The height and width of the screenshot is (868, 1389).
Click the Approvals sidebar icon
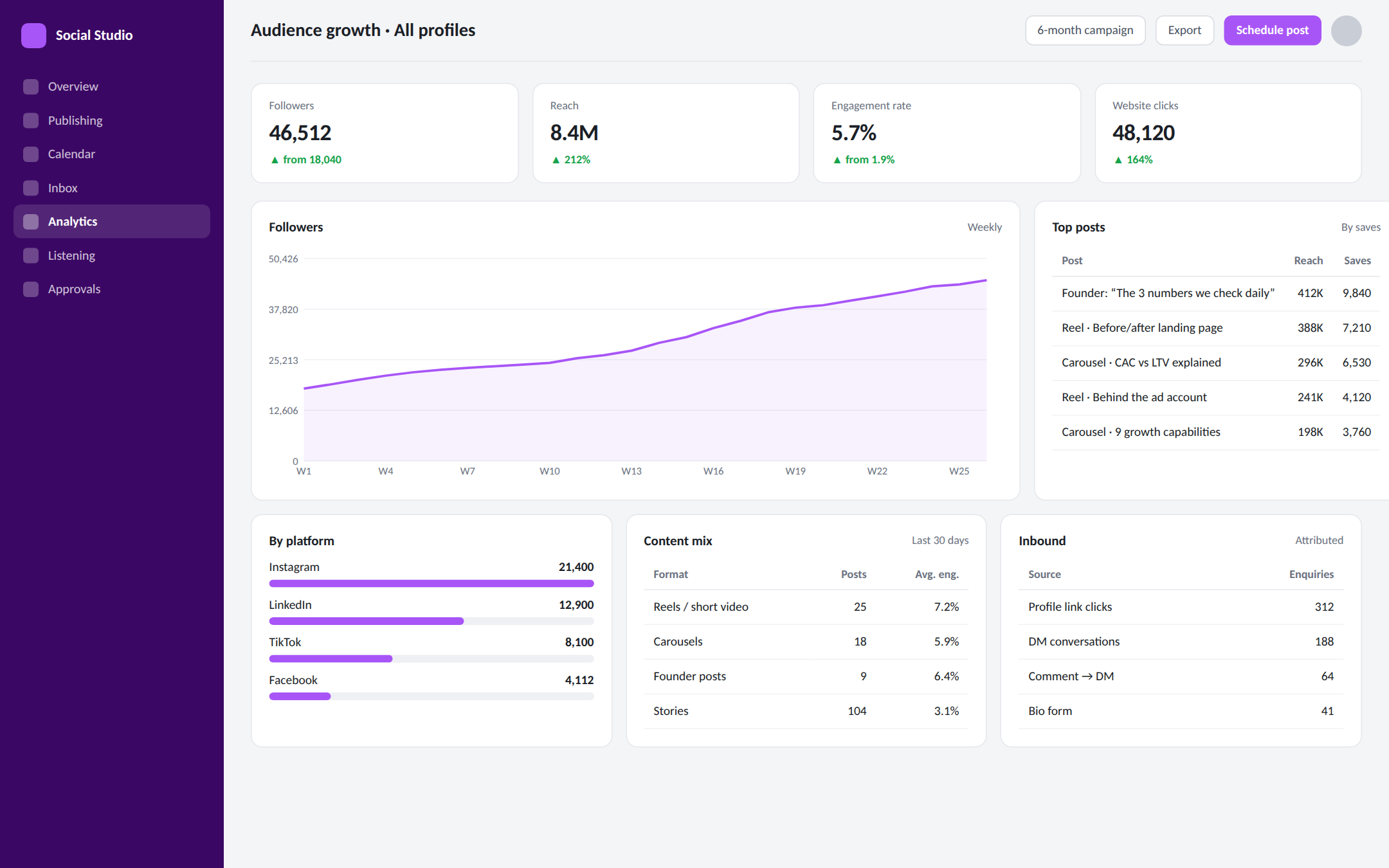click(x=31, y=289)
